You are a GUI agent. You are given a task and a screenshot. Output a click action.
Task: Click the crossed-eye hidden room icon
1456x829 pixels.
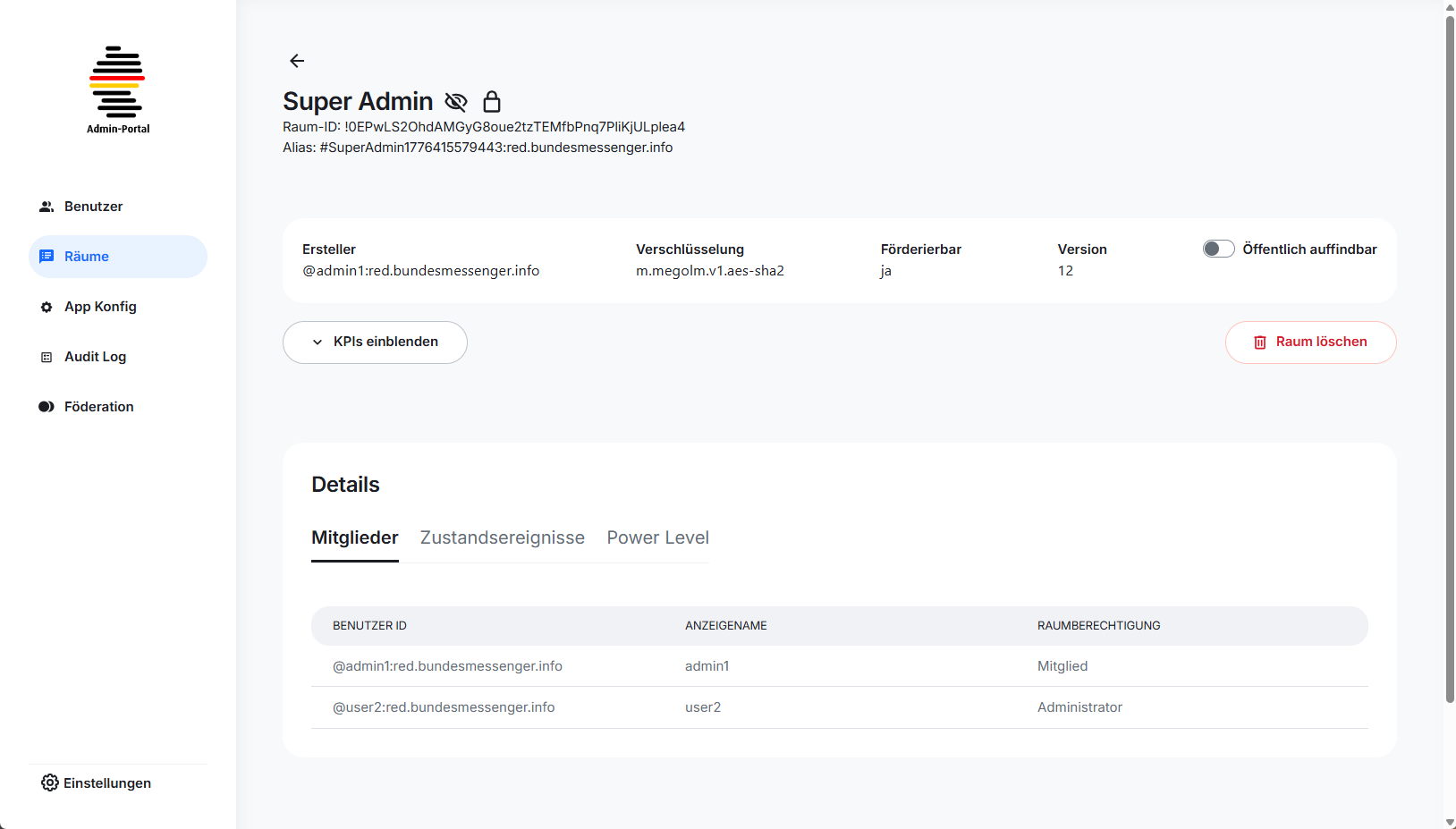coord(456,102)
